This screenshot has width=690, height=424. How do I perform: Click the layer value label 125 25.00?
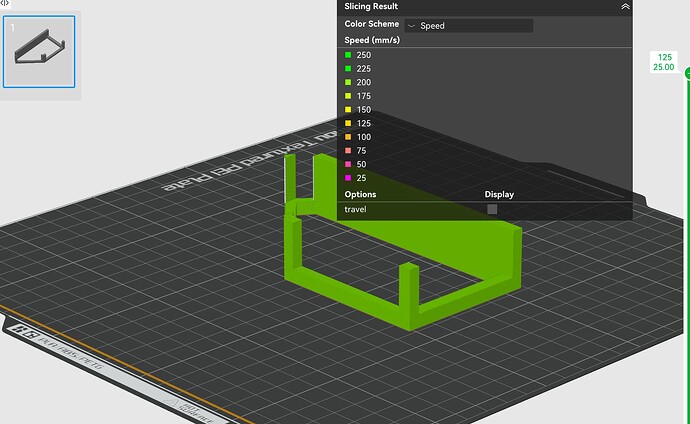point(664,62)
